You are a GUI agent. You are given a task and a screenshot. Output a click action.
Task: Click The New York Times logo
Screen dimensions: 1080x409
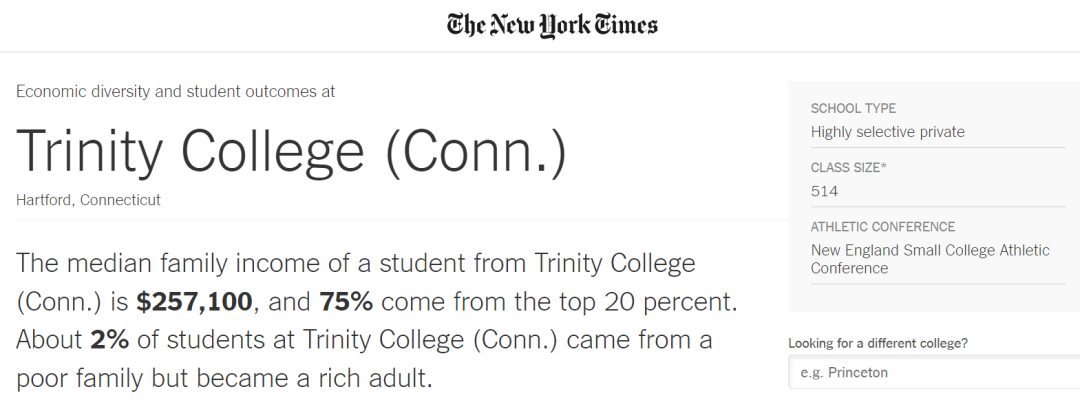coord(552,25)
